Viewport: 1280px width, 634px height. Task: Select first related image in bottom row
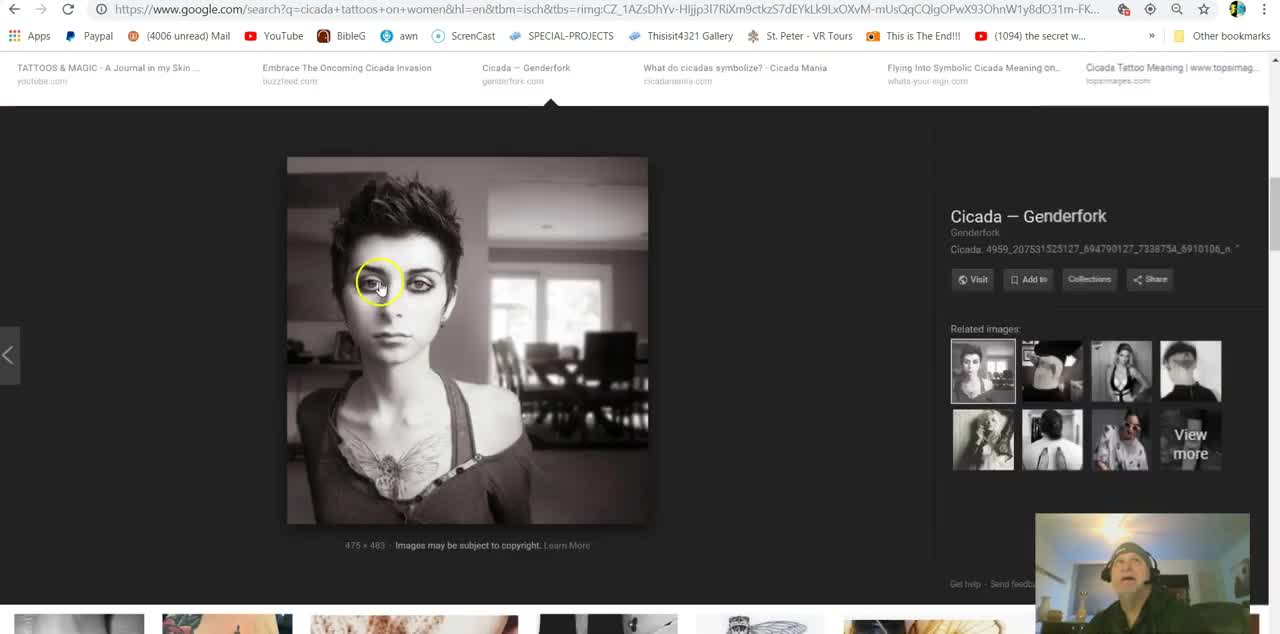pos(983,440)
